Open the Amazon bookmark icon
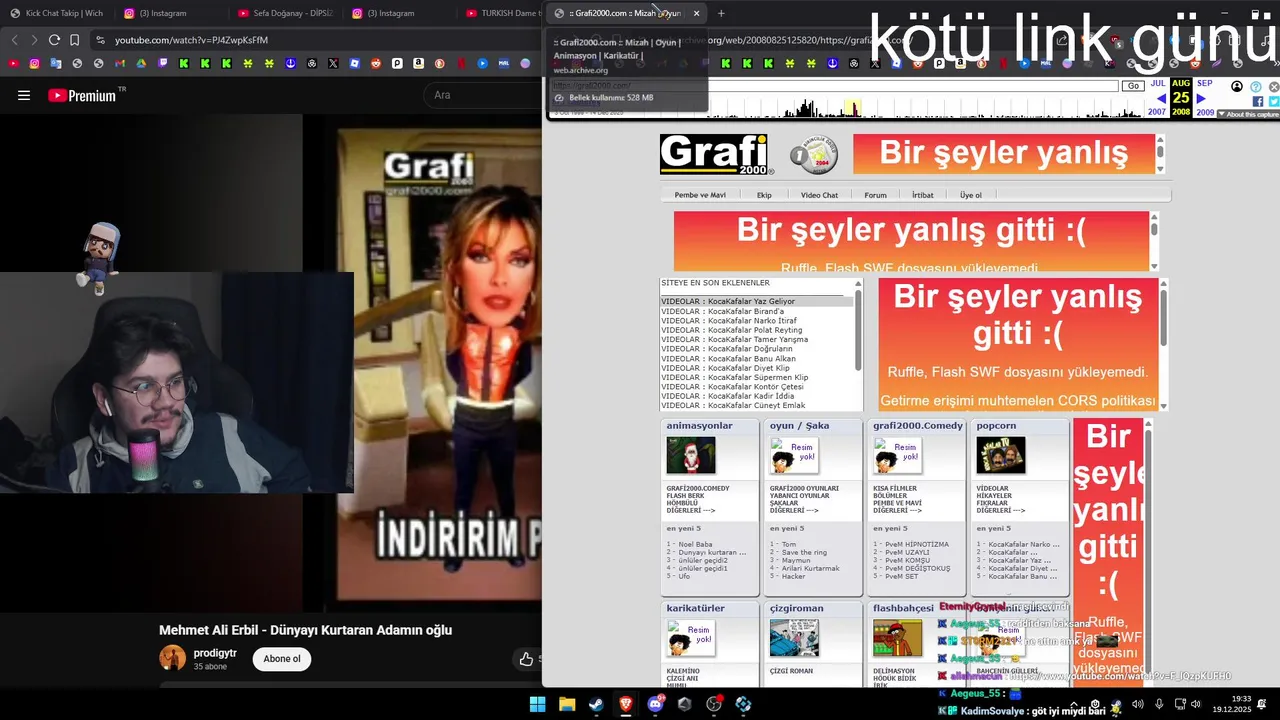 (x=418, y=63)
